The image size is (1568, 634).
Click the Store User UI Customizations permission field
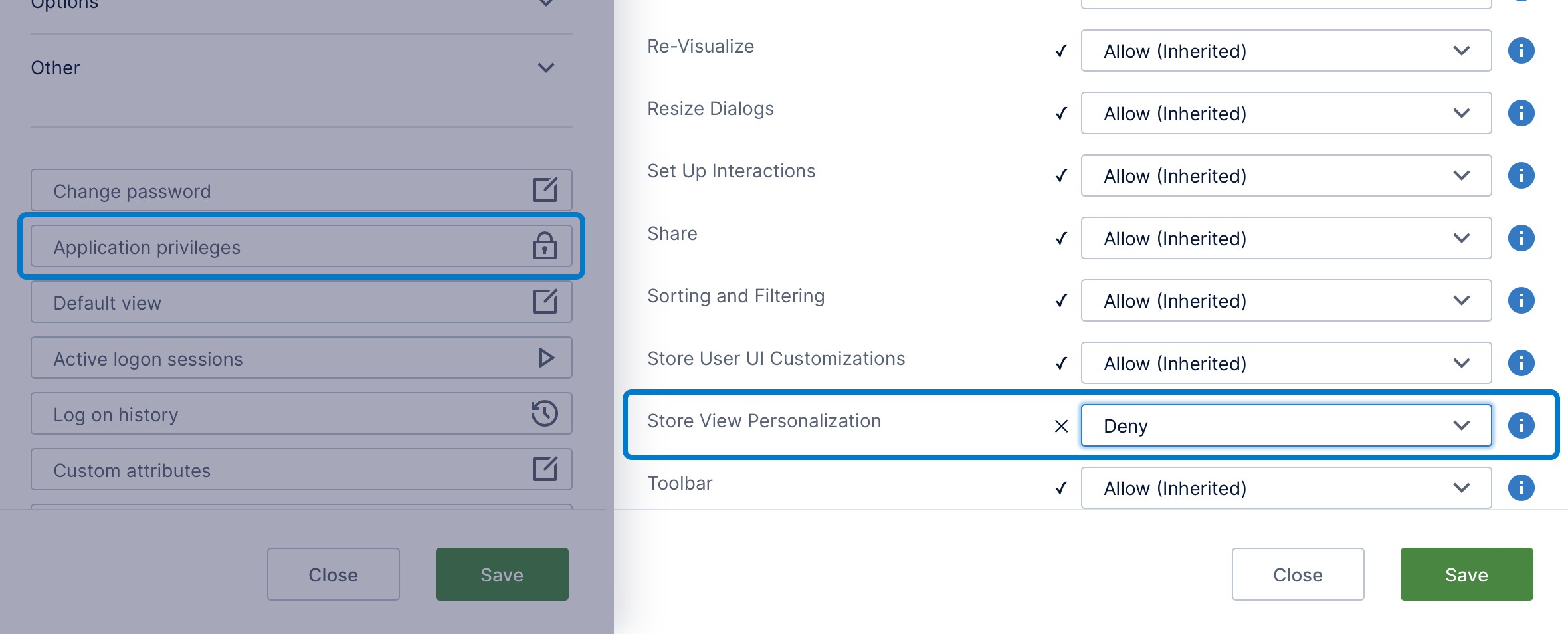(x=1286, y=363)
